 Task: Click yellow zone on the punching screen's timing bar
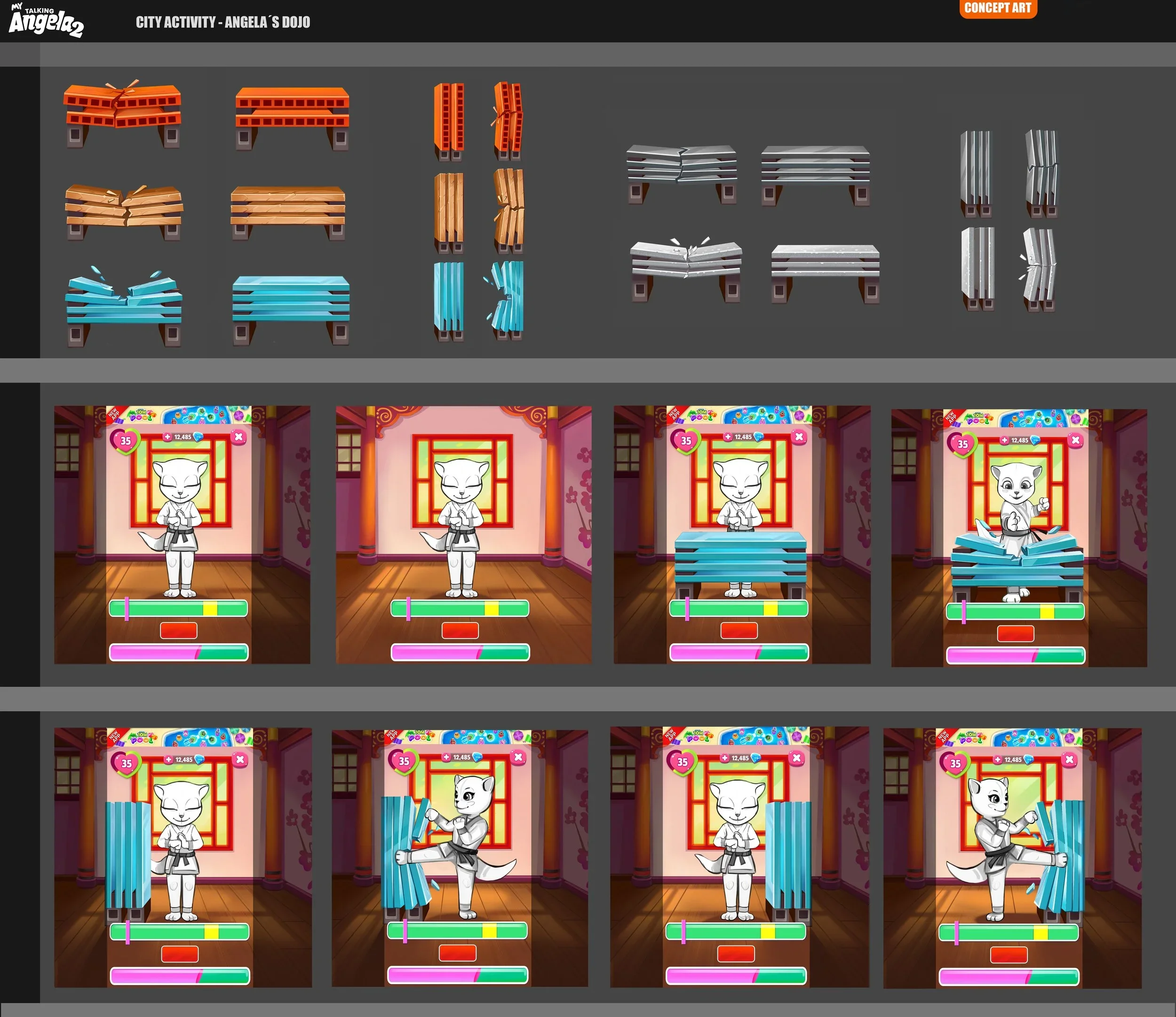(x=1047, y=612)
